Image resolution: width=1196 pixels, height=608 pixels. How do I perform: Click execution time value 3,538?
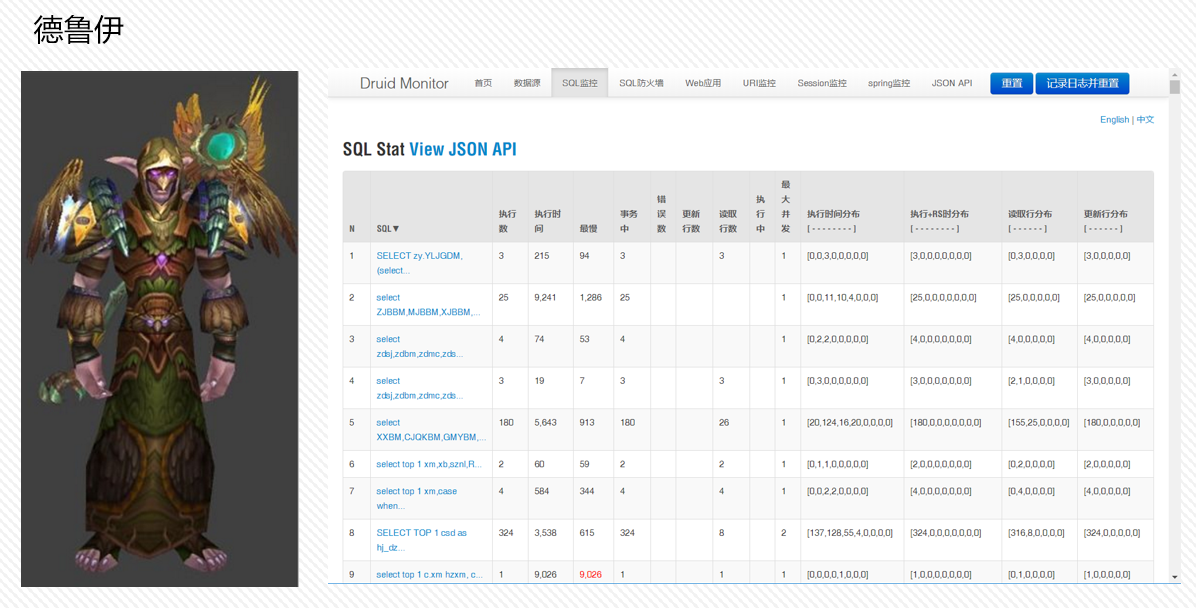(x=546, y=533)
